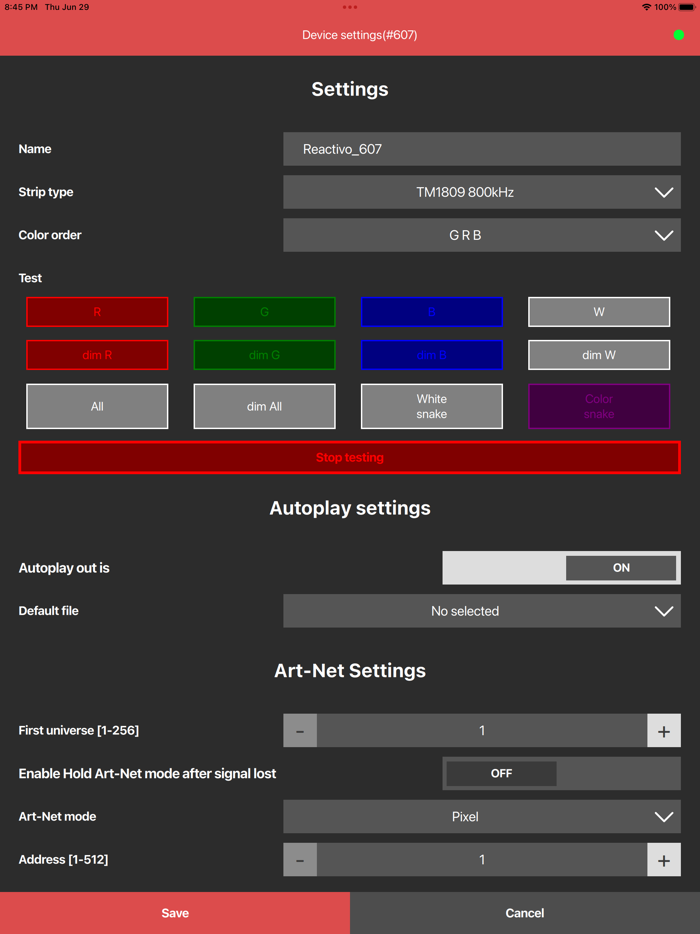Click the Test label

tap(30, 278)
